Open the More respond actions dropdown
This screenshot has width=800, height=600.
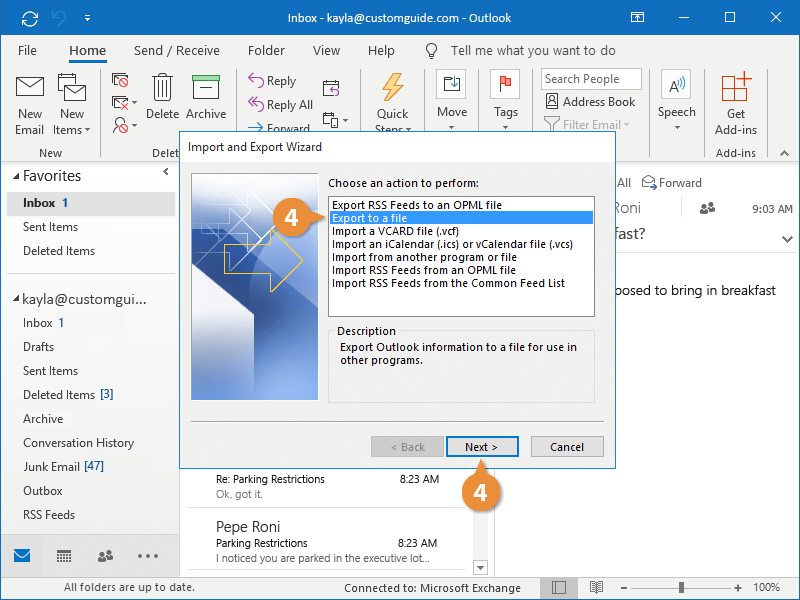click(335, 120)
